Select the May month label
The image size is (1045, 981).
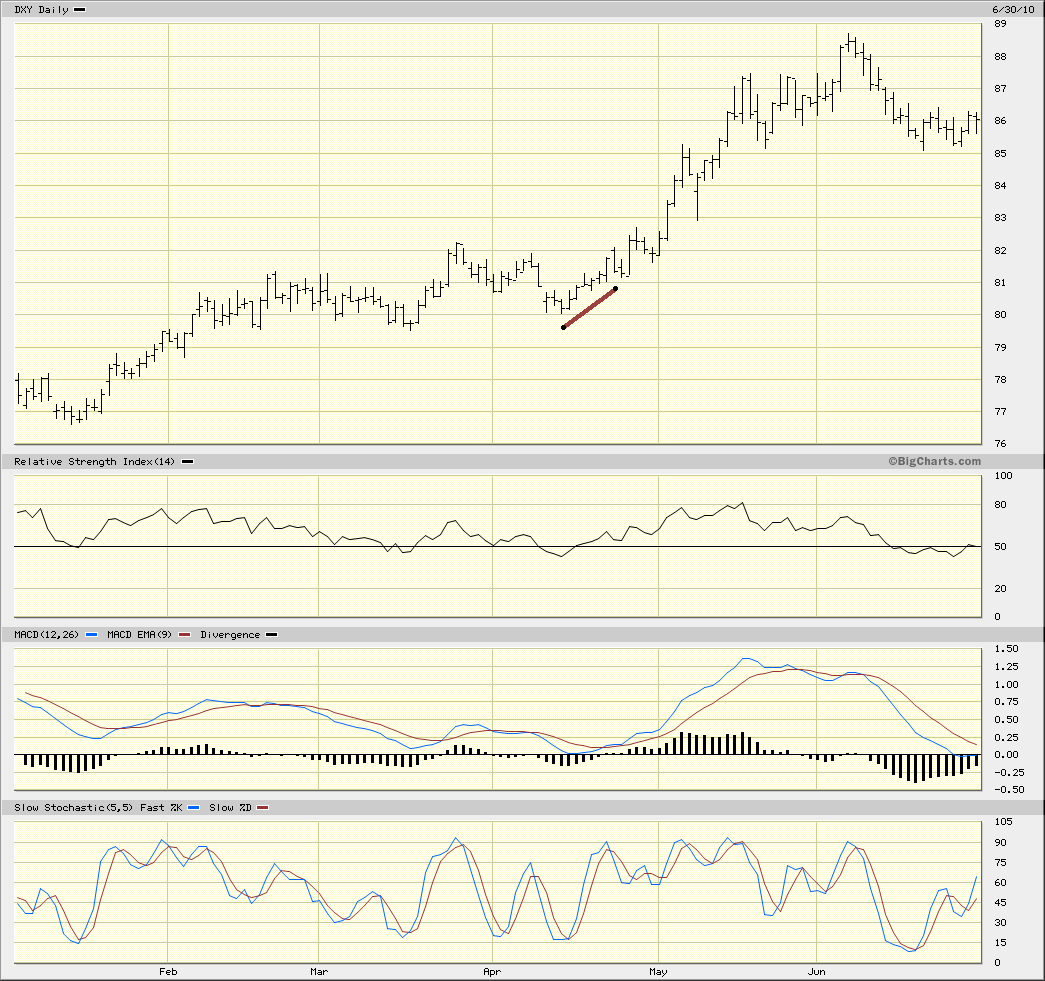coord(658,971)
